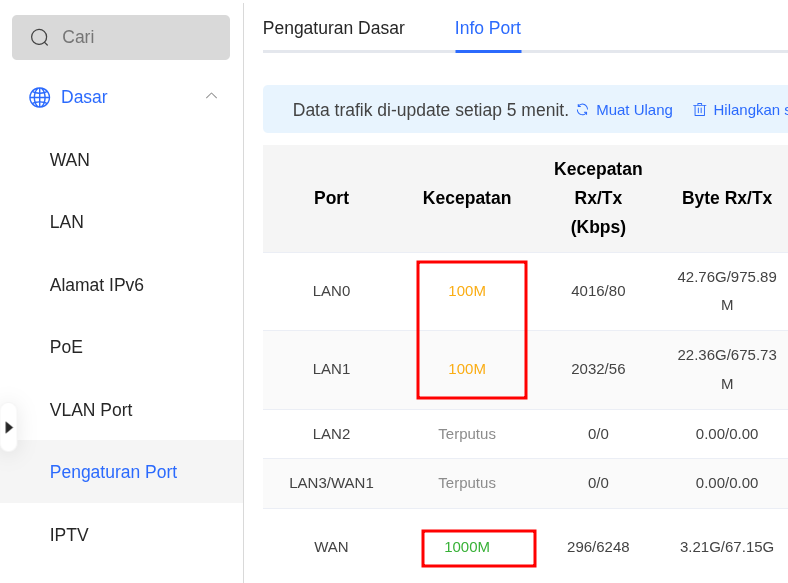
Task: Click the 296/6248 rate value
Action: tap(598, 547)
